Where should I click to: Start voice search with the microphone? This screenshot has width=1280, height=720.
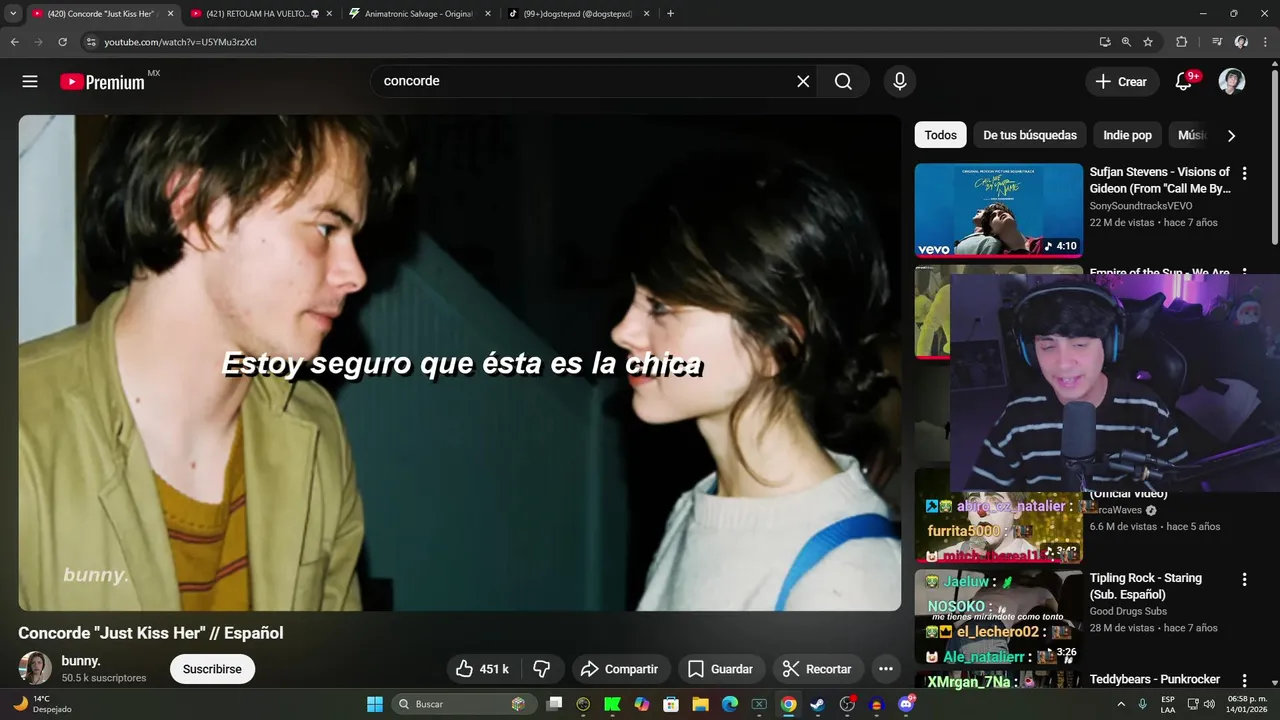click(900, 82)
